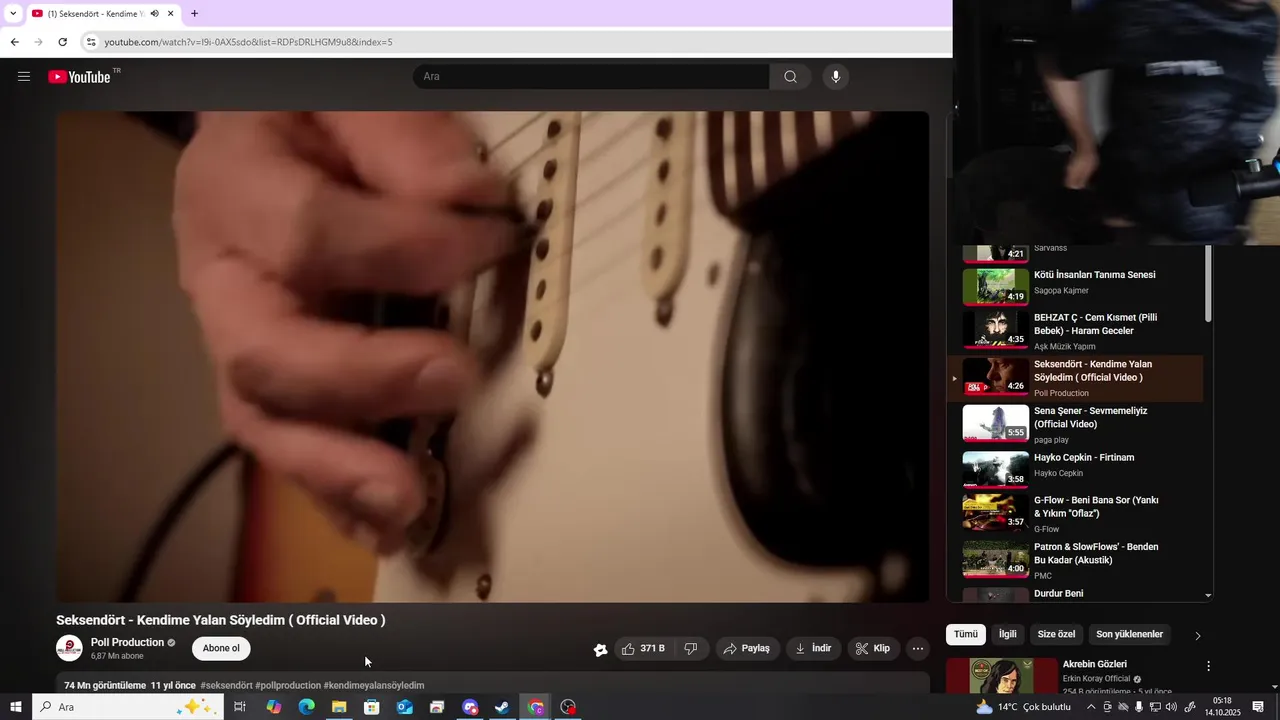Click the #pollproduction hashtag
This screenshot has width=1280, height=720.
[288, 685]
